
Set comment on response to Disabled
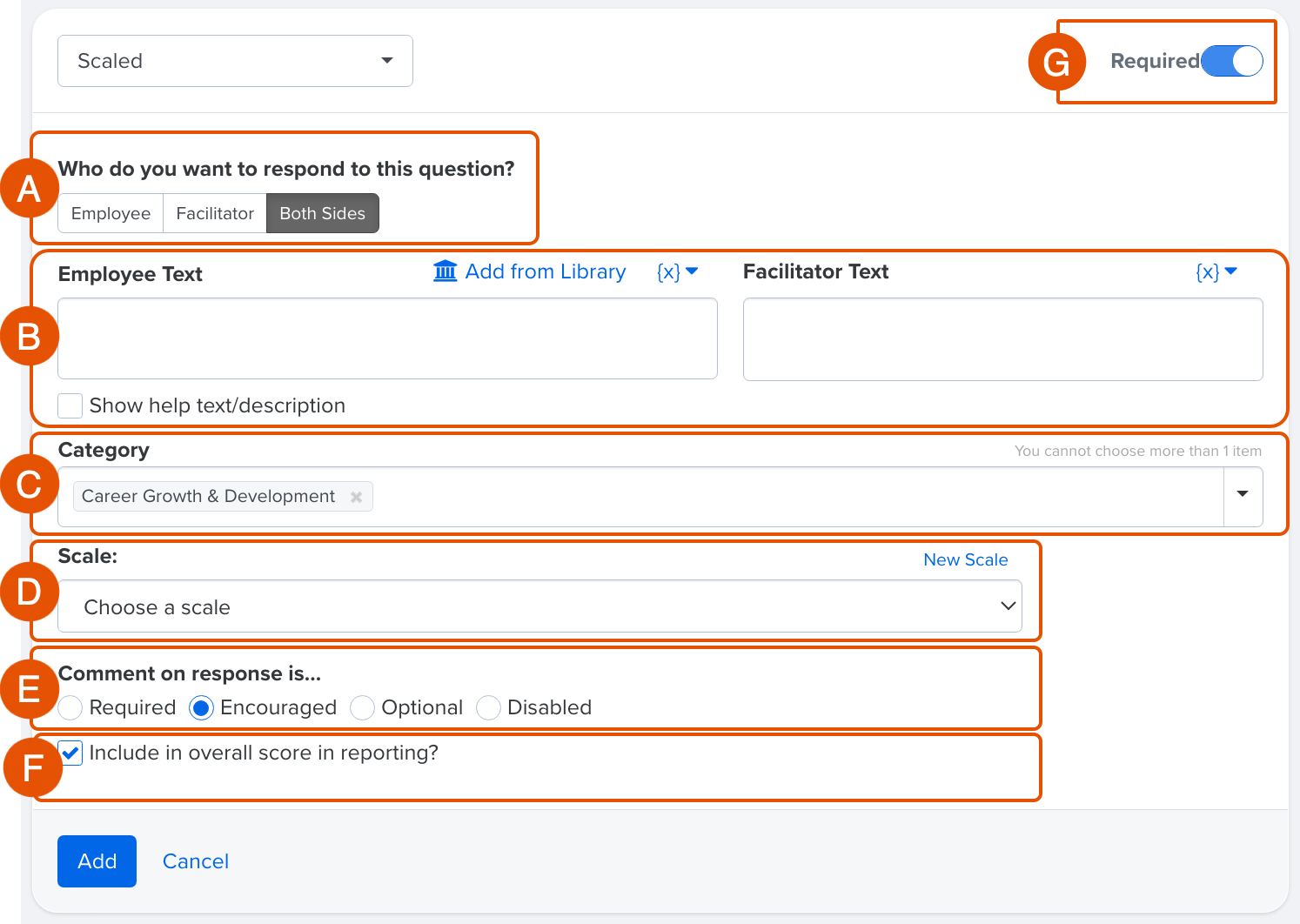pyautogui.click(x=488, y=708)
